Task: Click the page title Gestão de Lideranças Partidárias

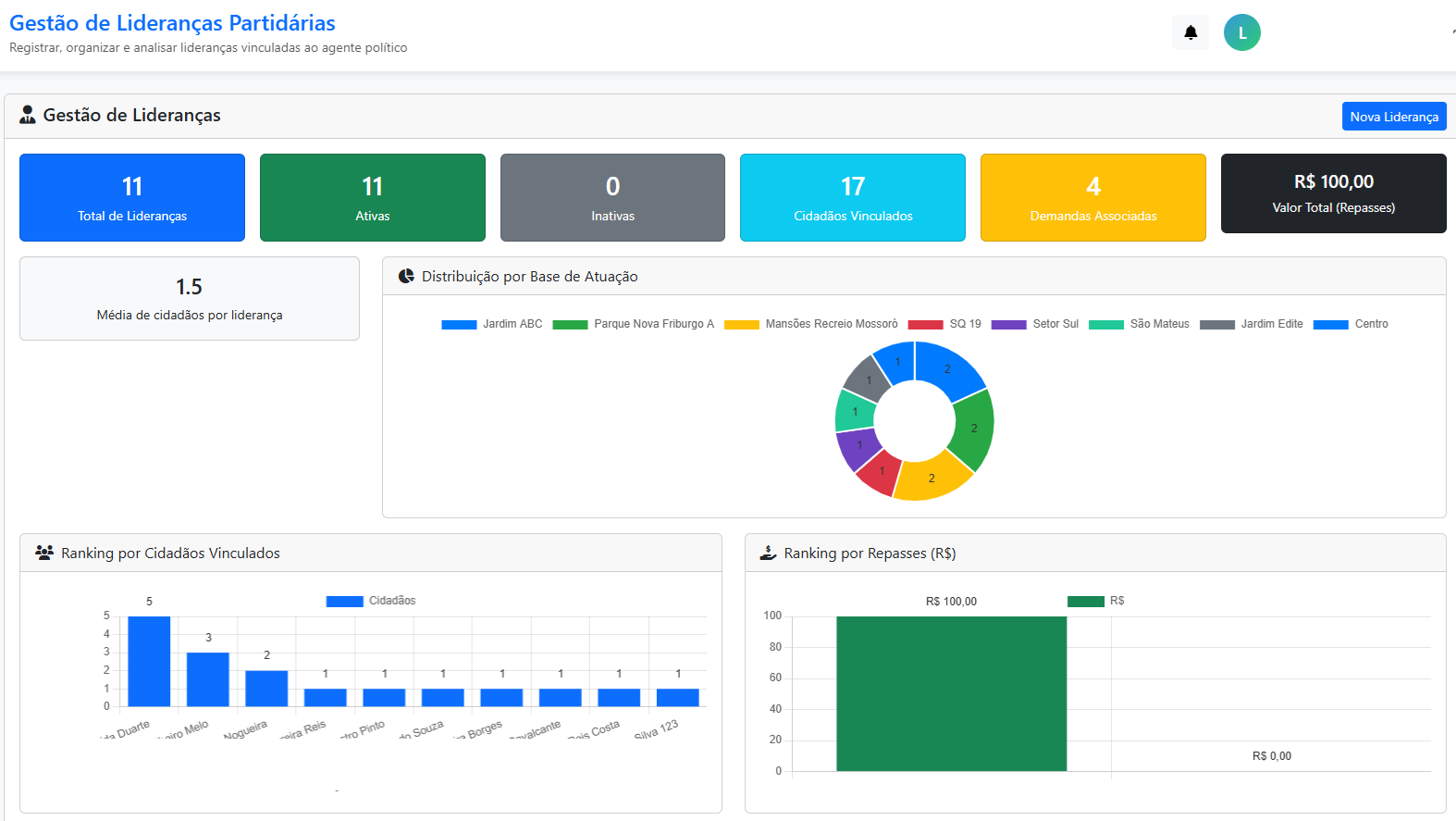Action: [x=172, y=23]
